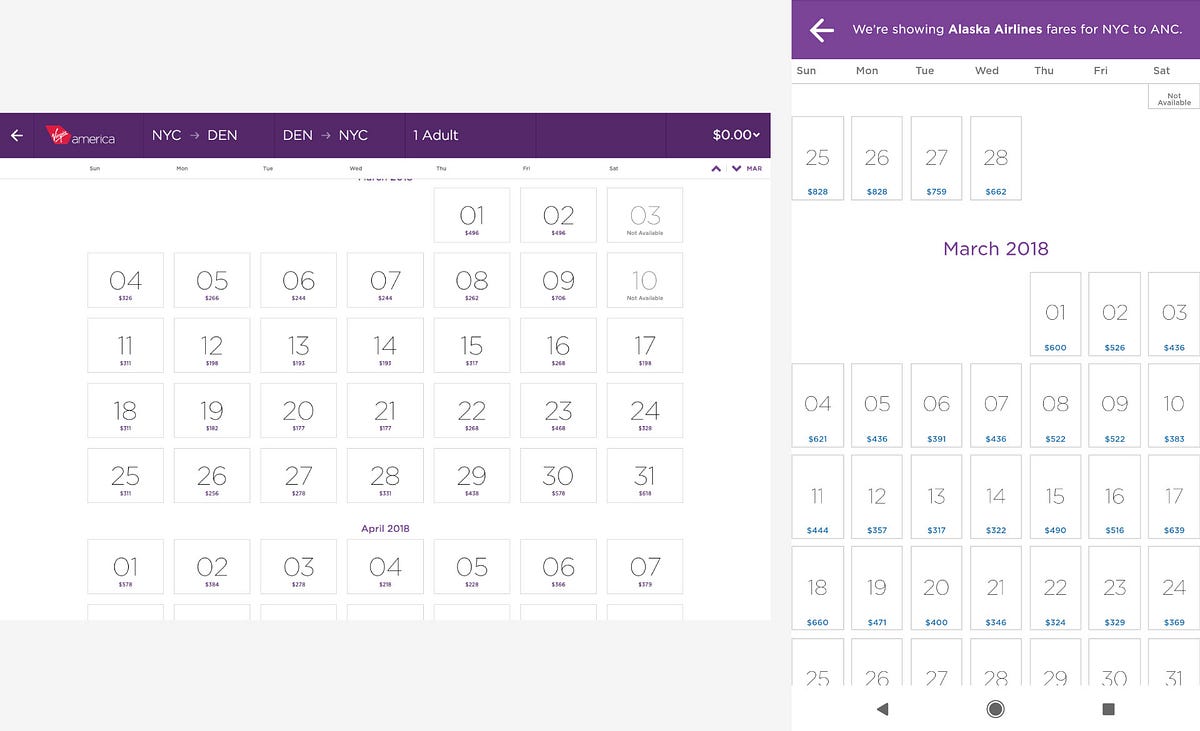Screen dimensions: 1200x731
Task: Pick March 01 at $496 on Virgin America
Action: tap(471, 215)
